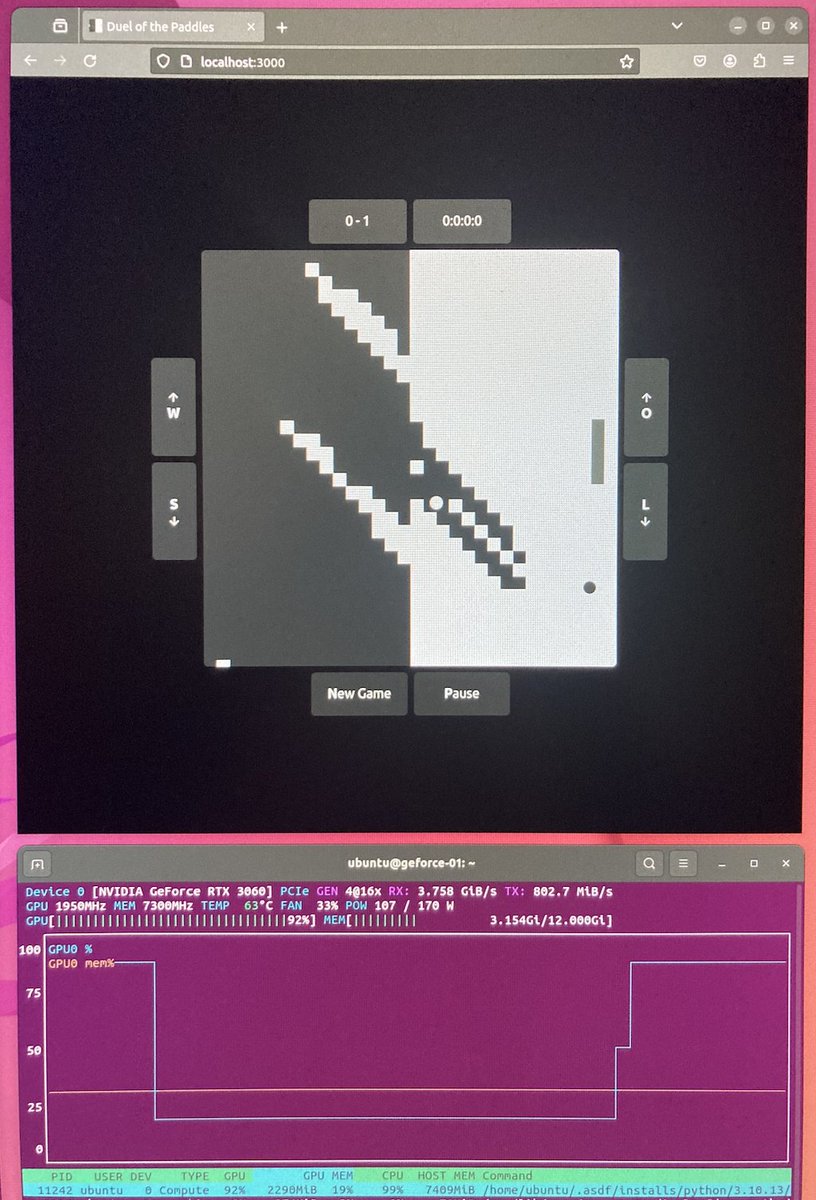This screenshot has width=816, height=1200.
Task: Start a New Game
Action: click(x=359, y=693)
